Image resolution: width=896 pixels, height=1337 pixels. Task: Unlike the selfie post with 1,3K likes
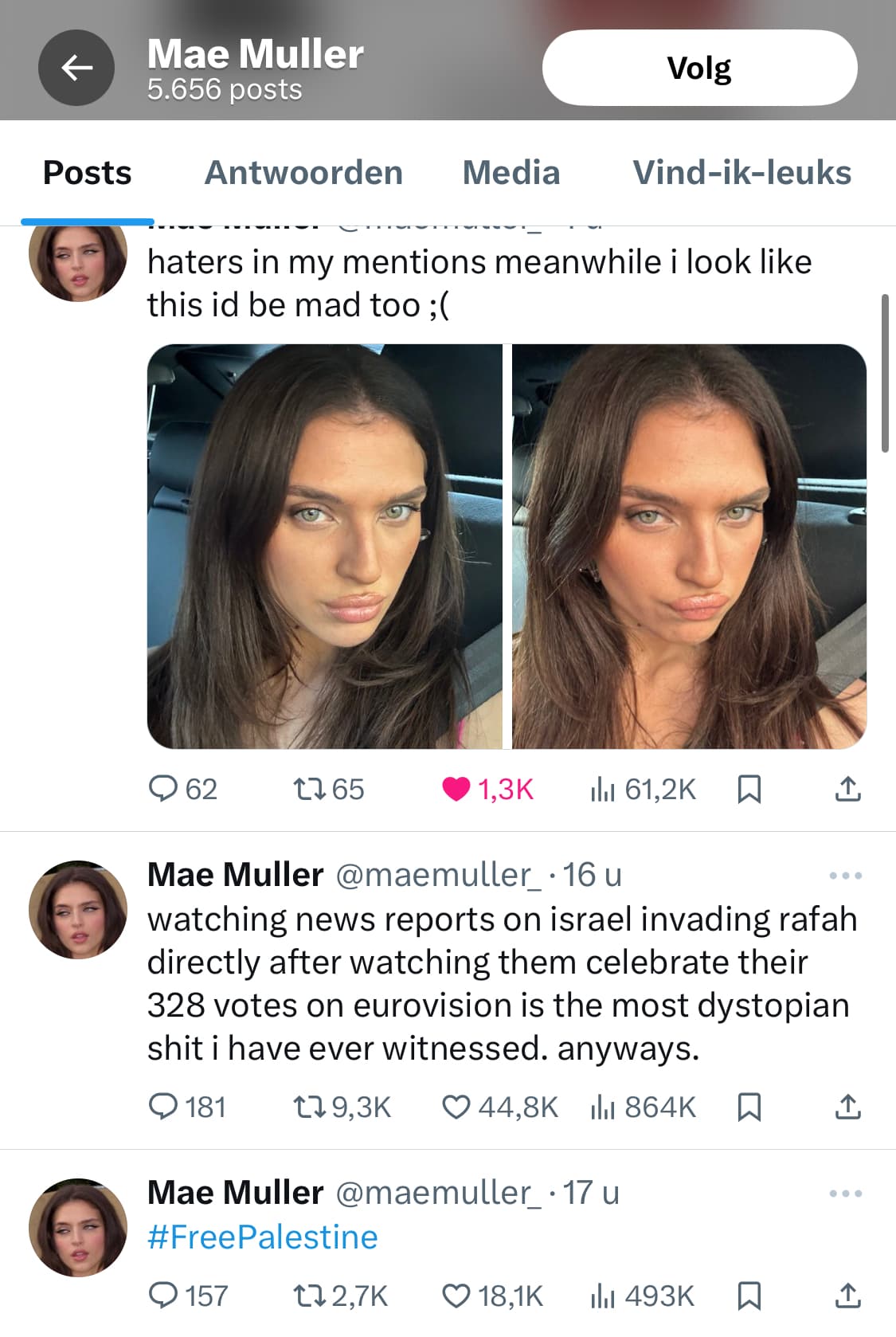click(456, 789)
